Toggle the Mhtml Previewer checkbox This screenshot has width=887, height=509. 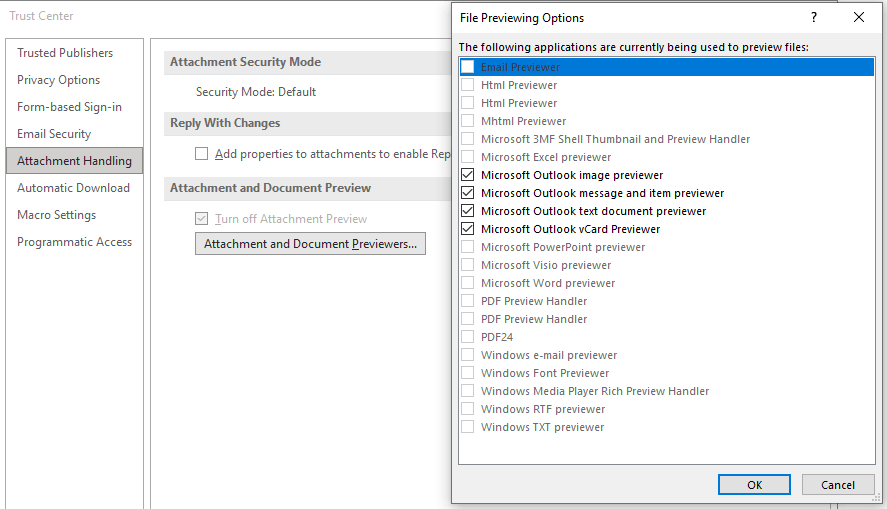pos(467,121)
